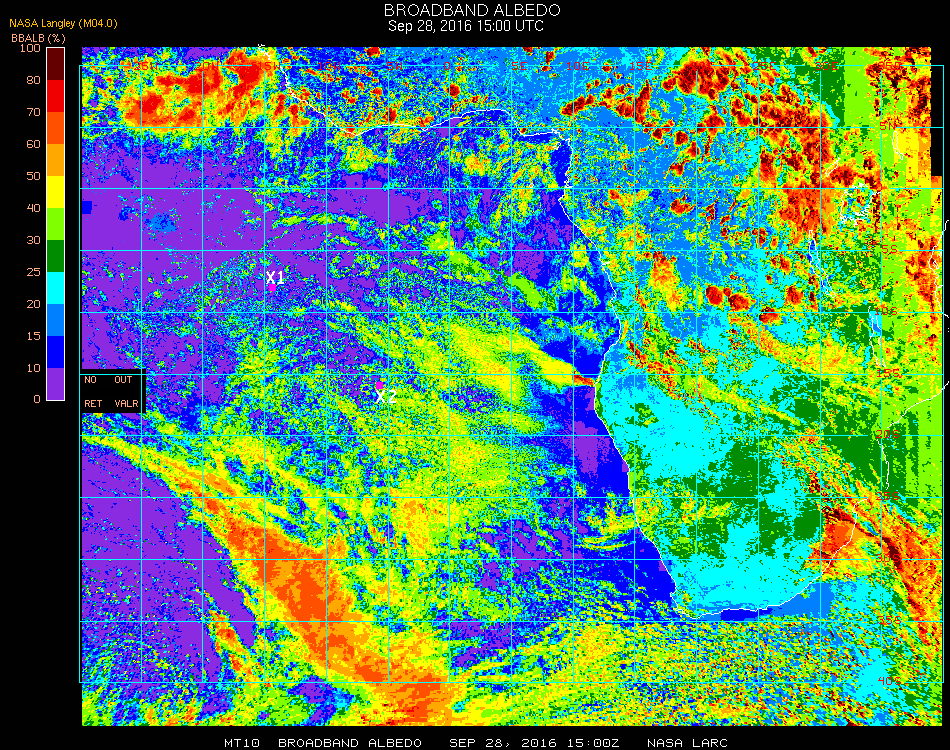Viewport: 950px width, 750px height.
Task: Click the 5E longitude label
Action: (519, 65)
